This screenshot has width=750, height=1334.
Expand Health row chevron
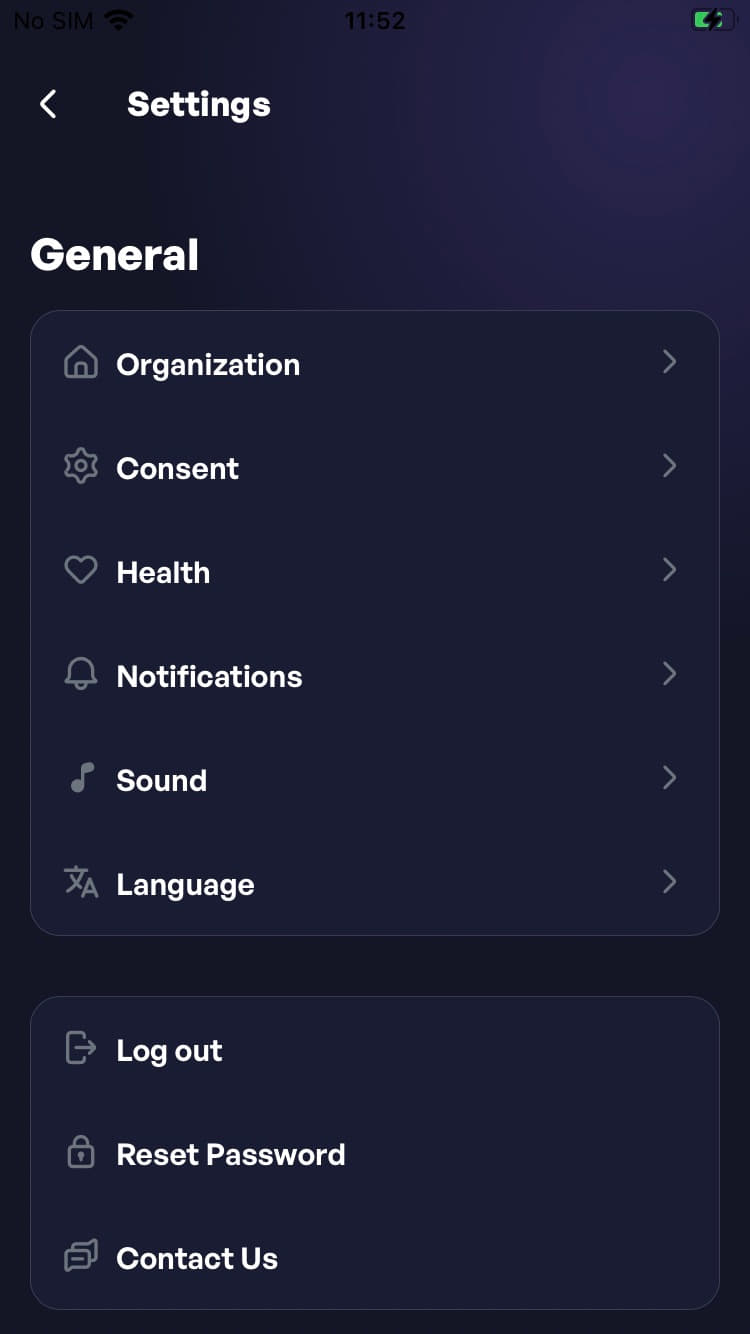tap(670, 570)
